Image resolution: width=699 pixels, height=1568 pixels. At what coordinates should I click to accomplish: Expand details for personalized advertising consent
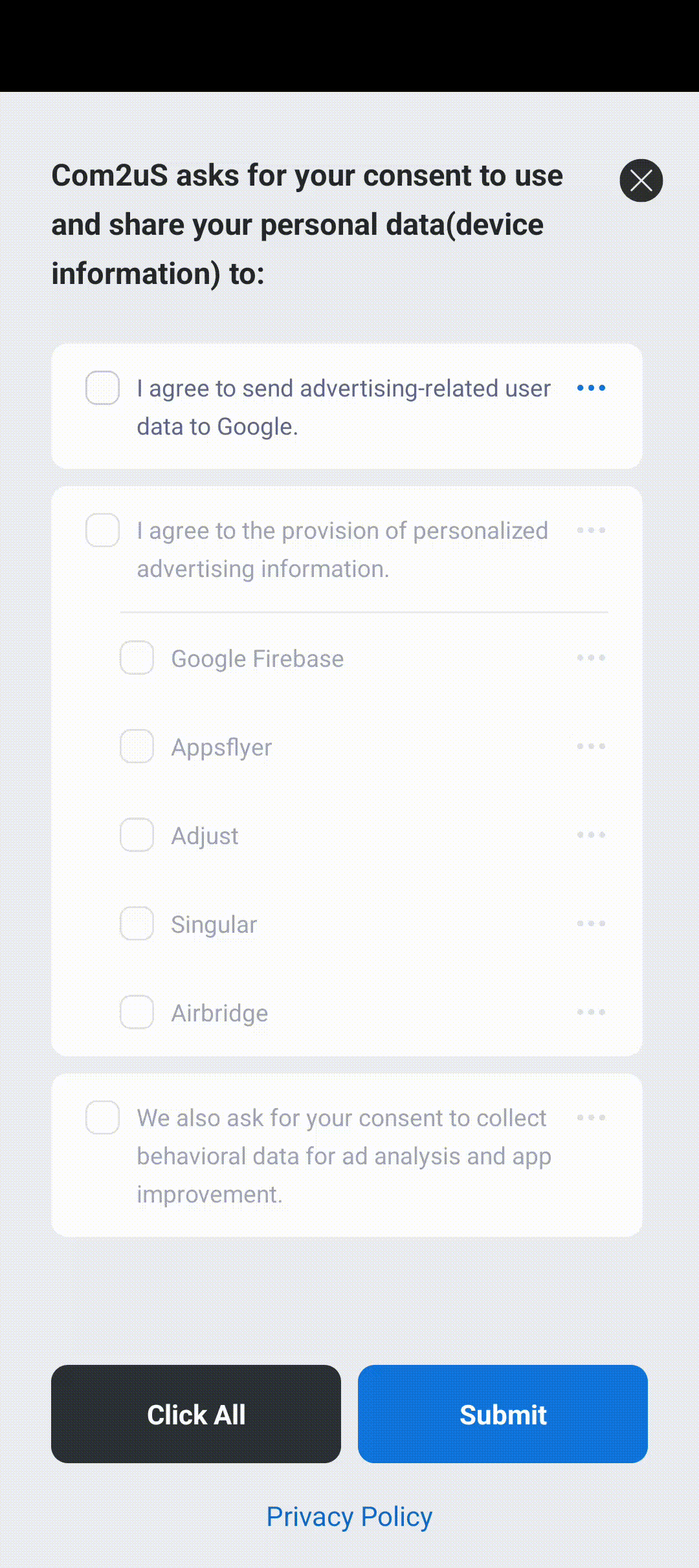[591, 530]
